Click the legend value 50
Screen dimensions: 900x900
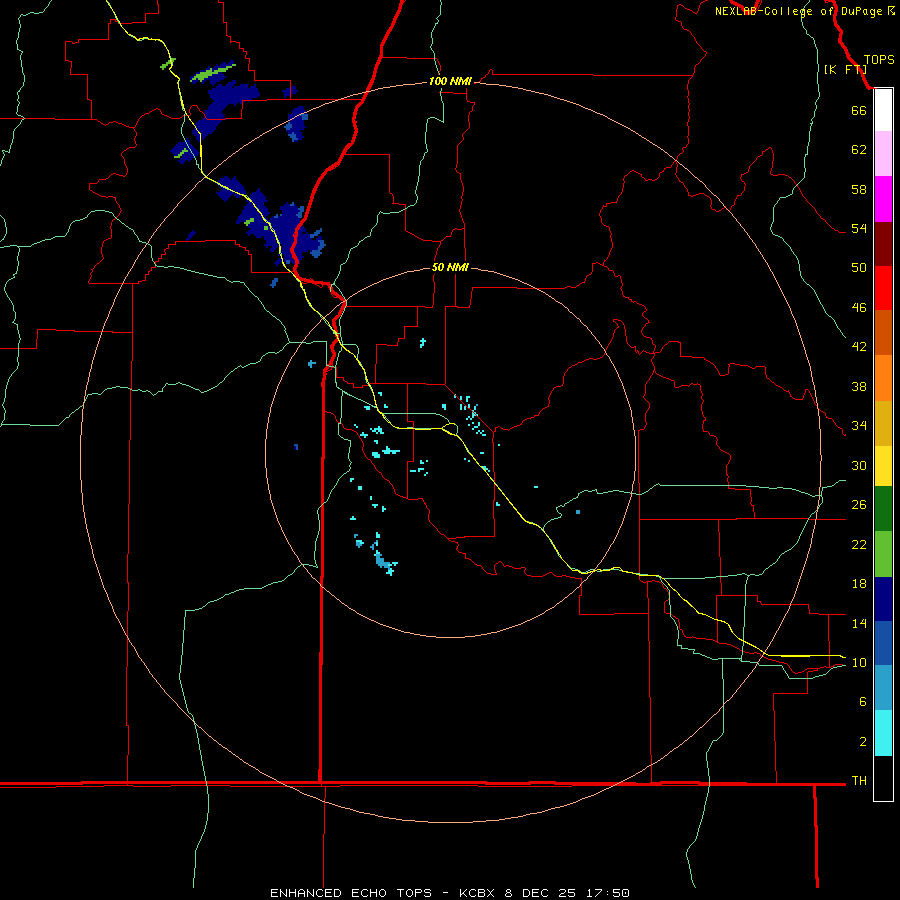859,267
